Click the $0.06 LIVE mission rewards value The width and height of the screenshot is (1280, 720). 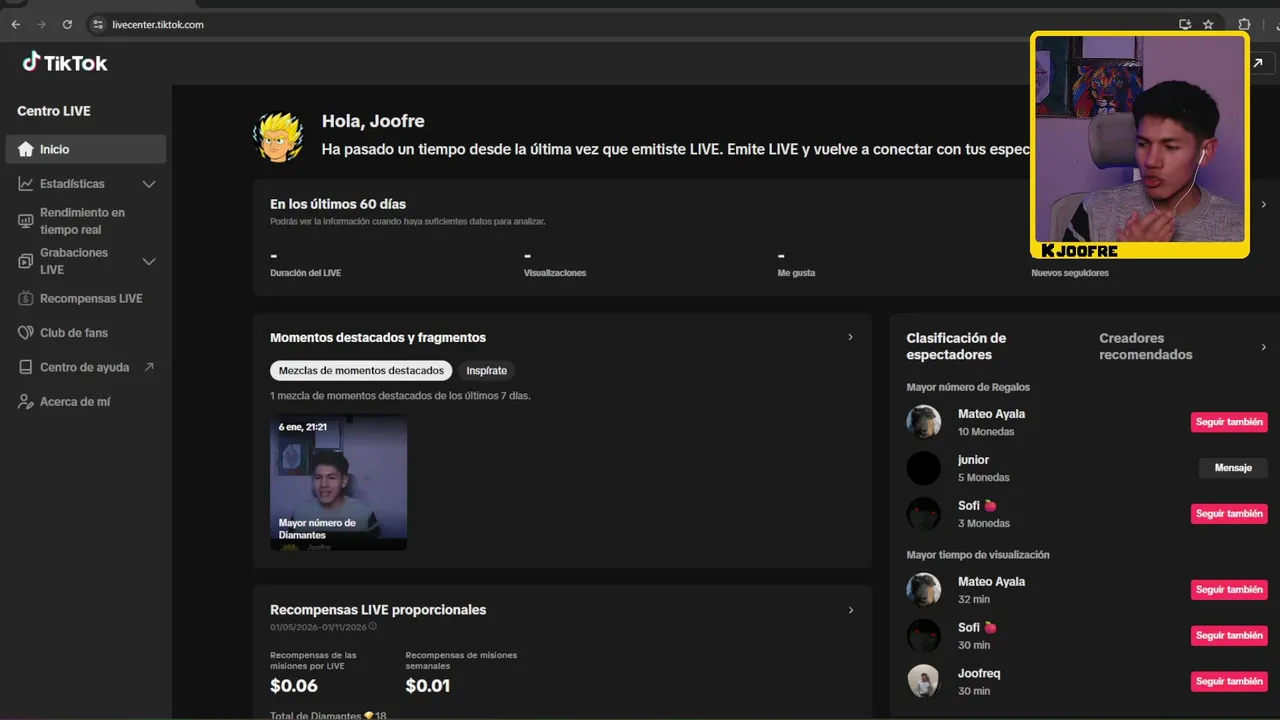[294, 686]
